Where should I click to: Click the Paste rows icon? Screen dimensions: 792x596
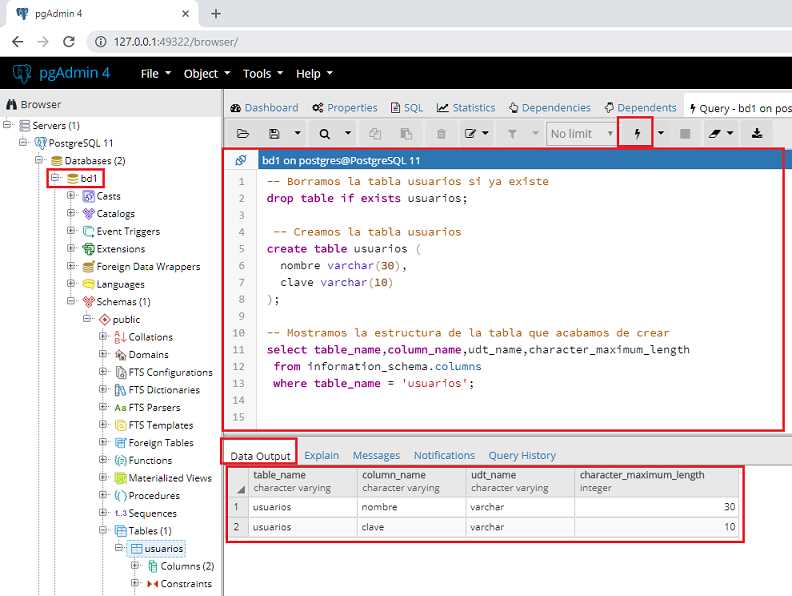406,134
